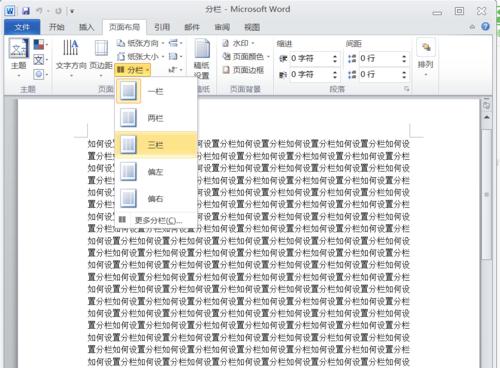500x368 pixels.
Task: Click the 文字方向 dropdown arrow
Action: [x=71, y=76]
